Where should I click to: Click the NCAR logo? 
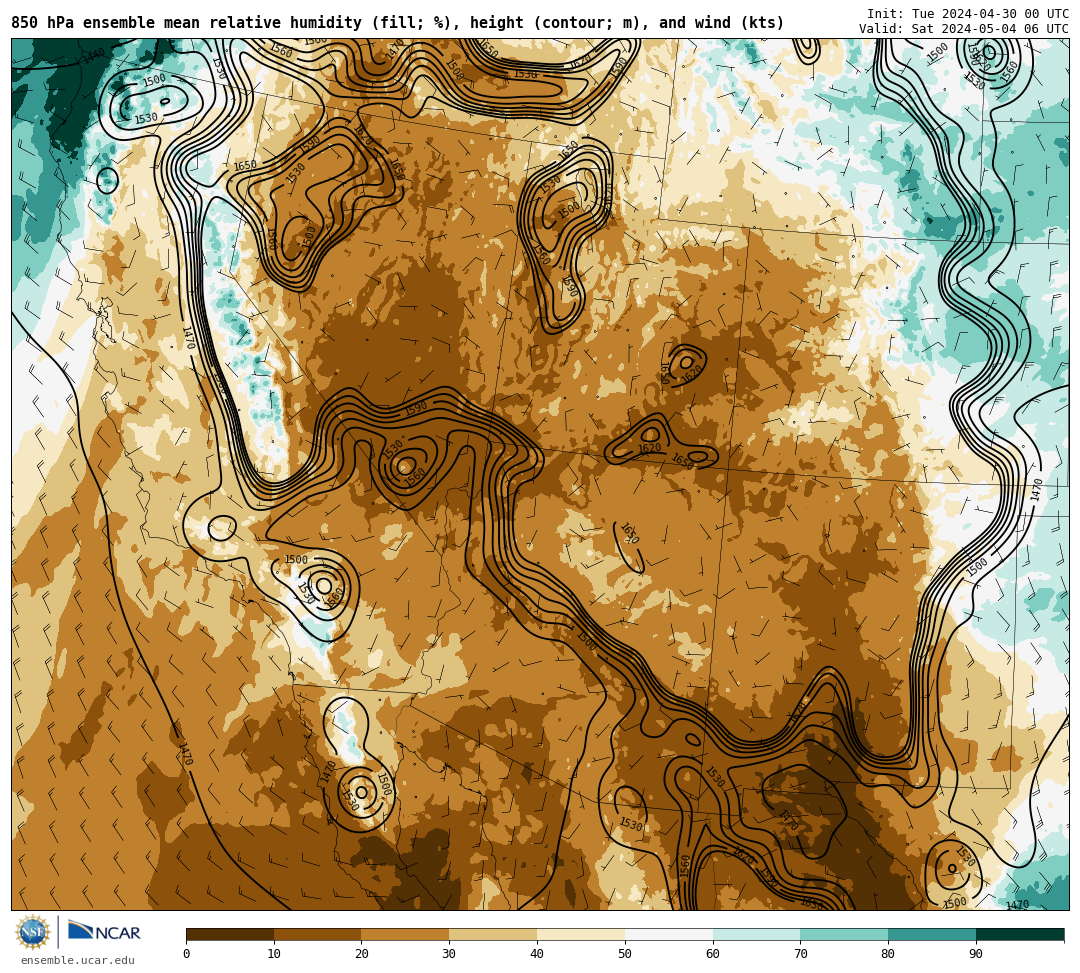[104, 932]
